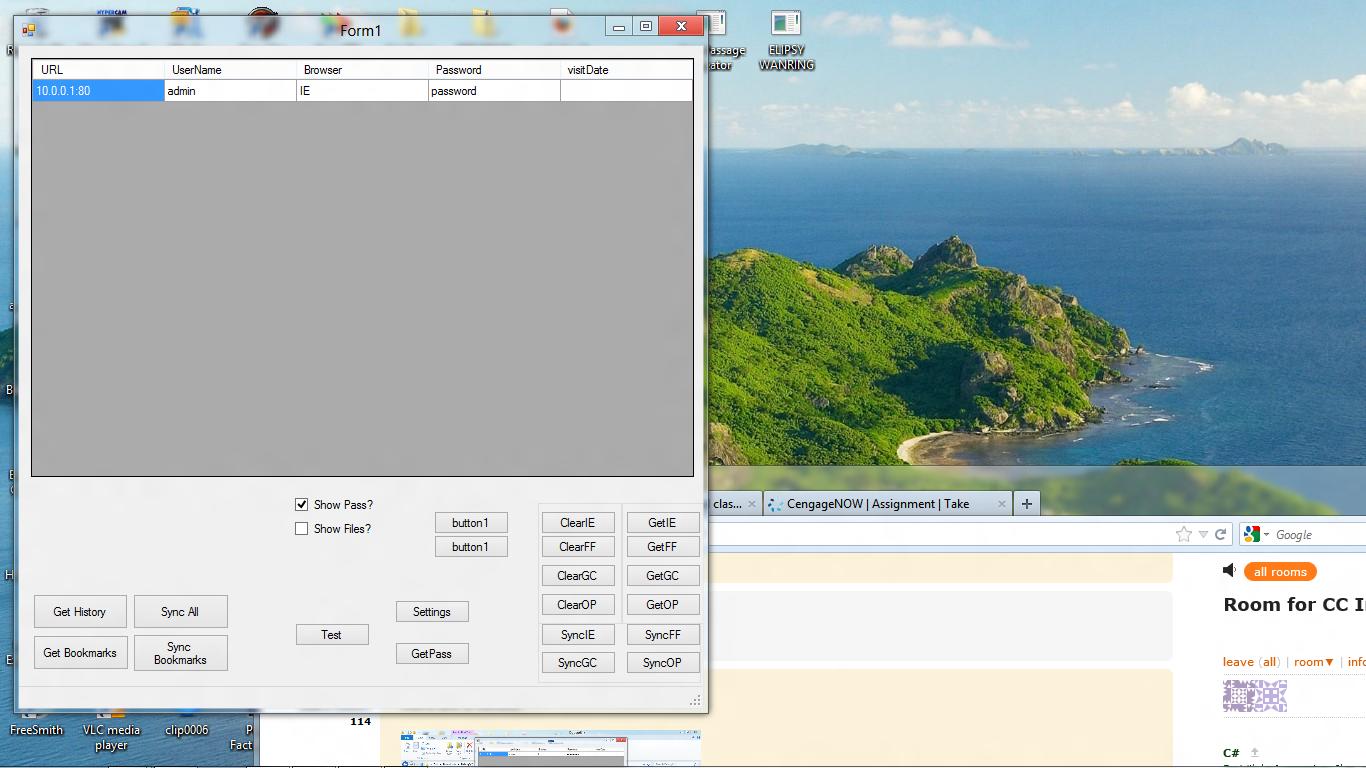Click the SyncGC button
Viewport: 1366px width, 768px height.
pos(577,663)
